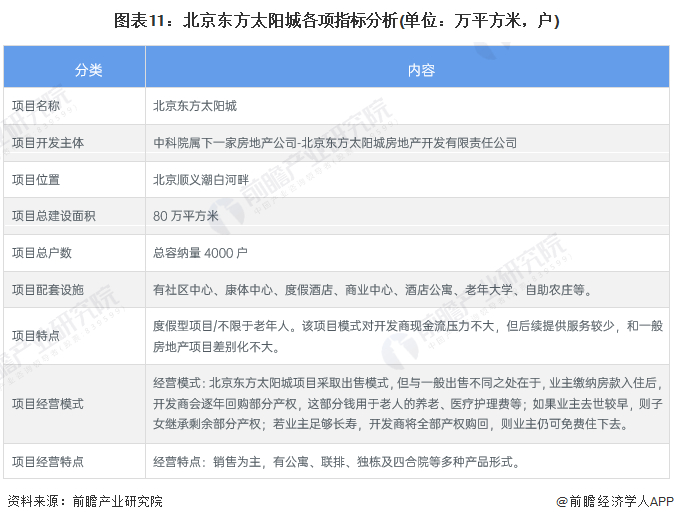Viewport: 674px width, 522px height.
Task: Click the 项目名称 row label
Action: tap(36, 106)
